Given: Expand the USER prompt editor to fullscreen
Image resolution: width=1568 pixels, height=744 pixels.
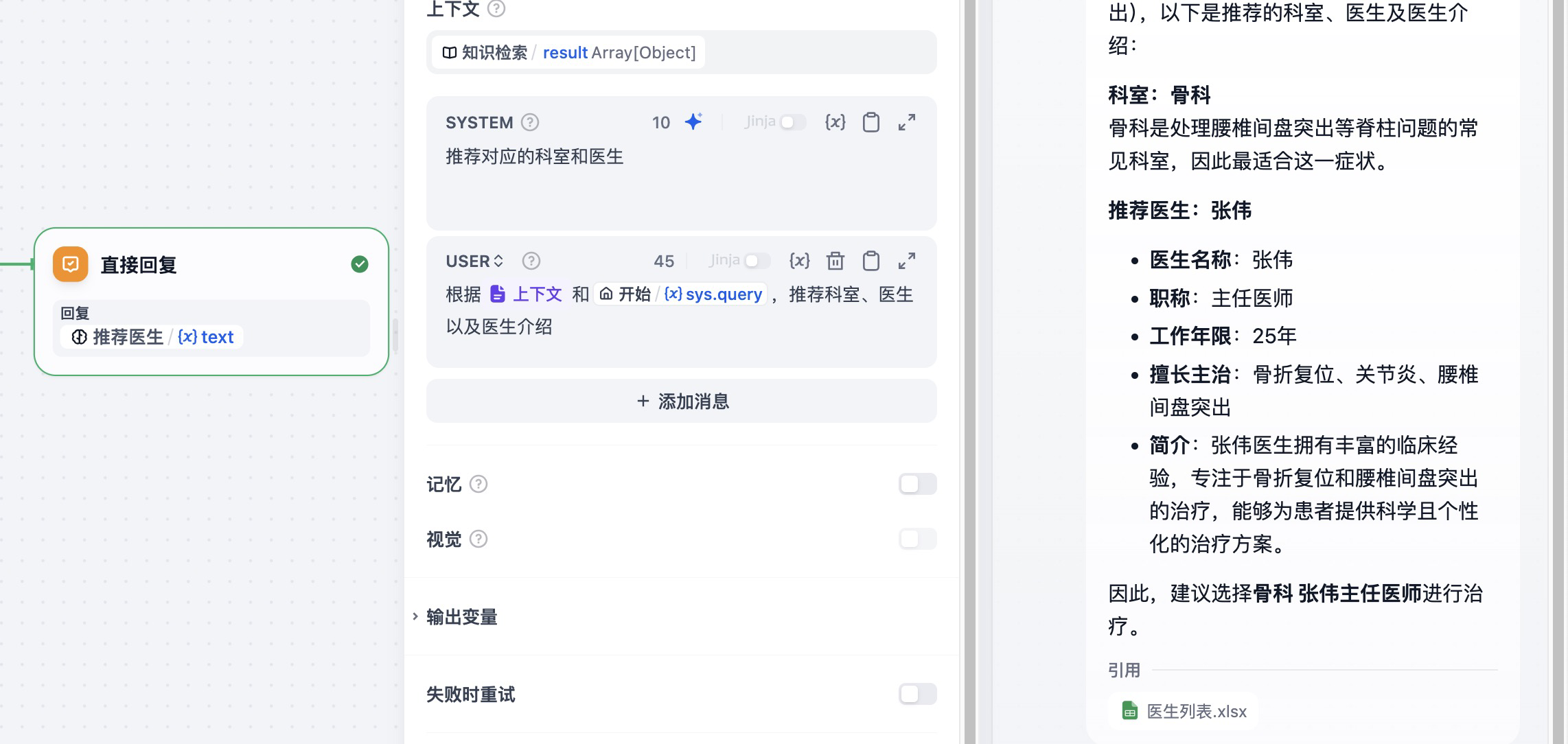Looking at the screenshot, I should (906, 261).
